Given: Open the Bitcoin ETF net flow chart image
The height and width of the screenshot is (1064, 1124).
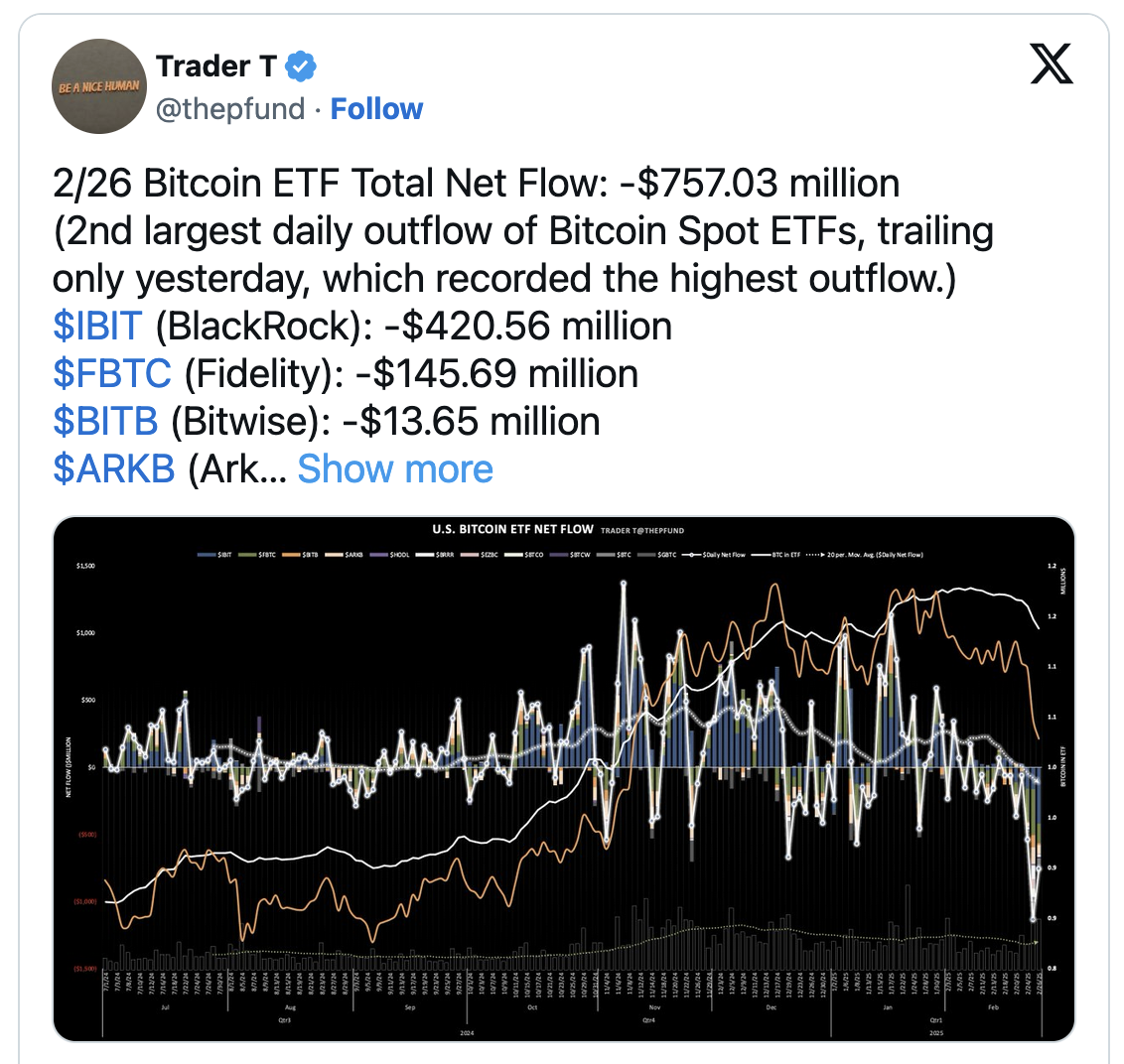Looking at the screenshot, I should 563,779.
